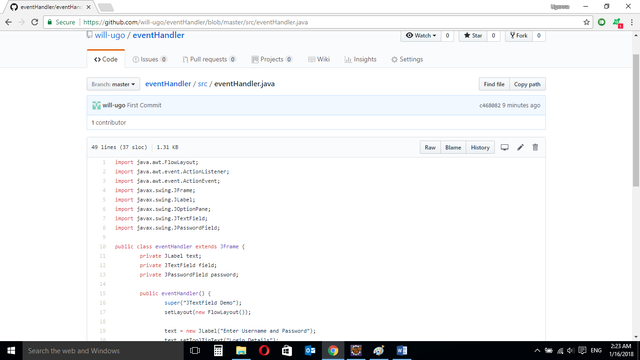Open the file History
The height and width of the screenshot is (360, 640).
480,147
